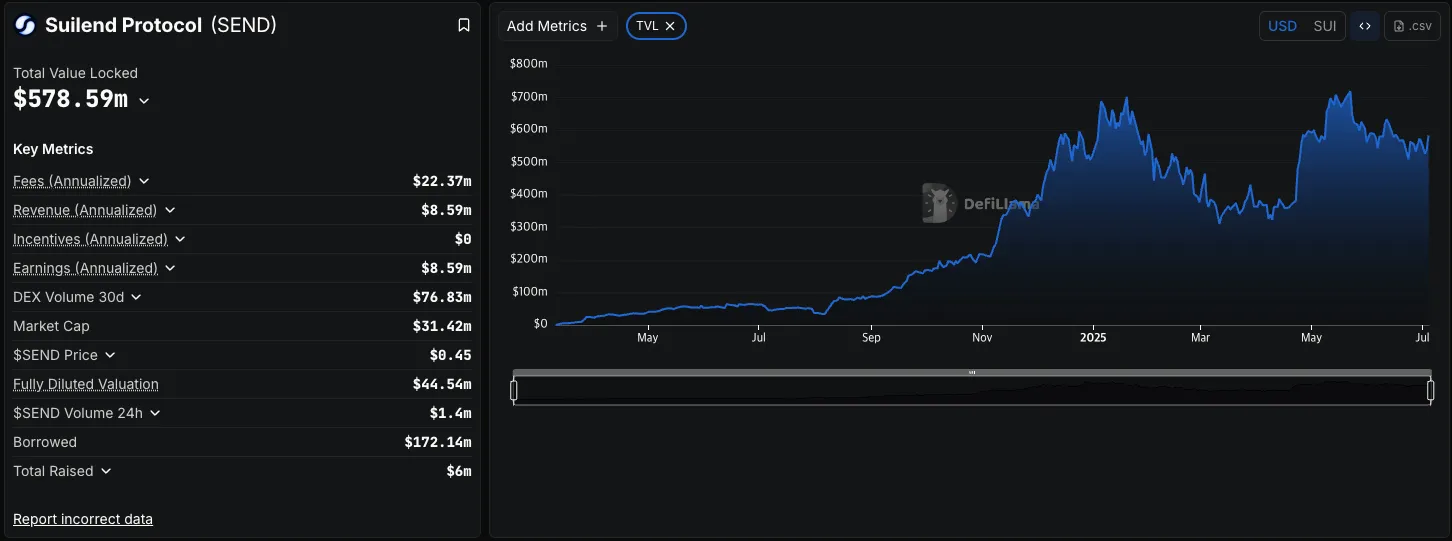Click the Fees value $22.37m

pos(442,181)
